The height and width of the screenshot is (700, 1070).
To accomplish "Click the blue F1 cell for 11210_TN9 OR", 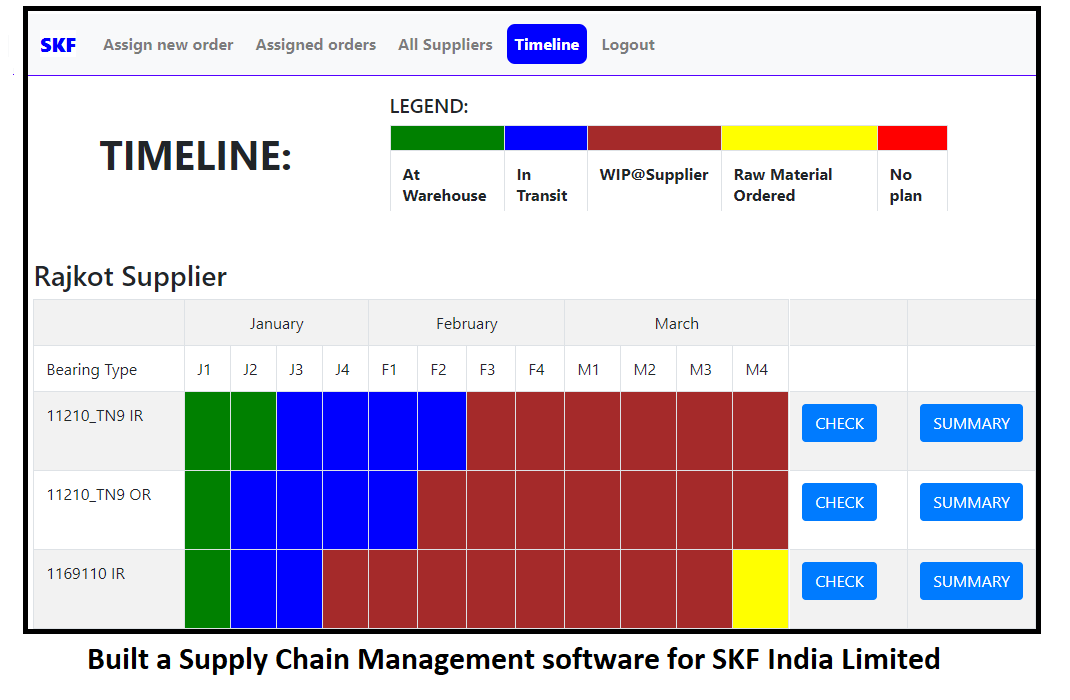I will point(393,510).
